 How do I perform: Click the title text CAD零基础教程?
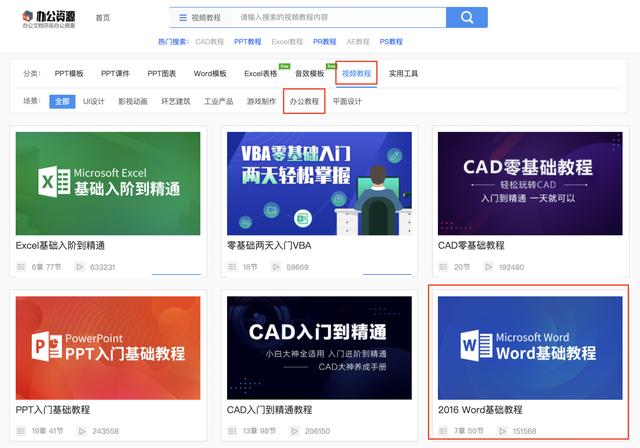pyautogui.click(x=471, y=246)
